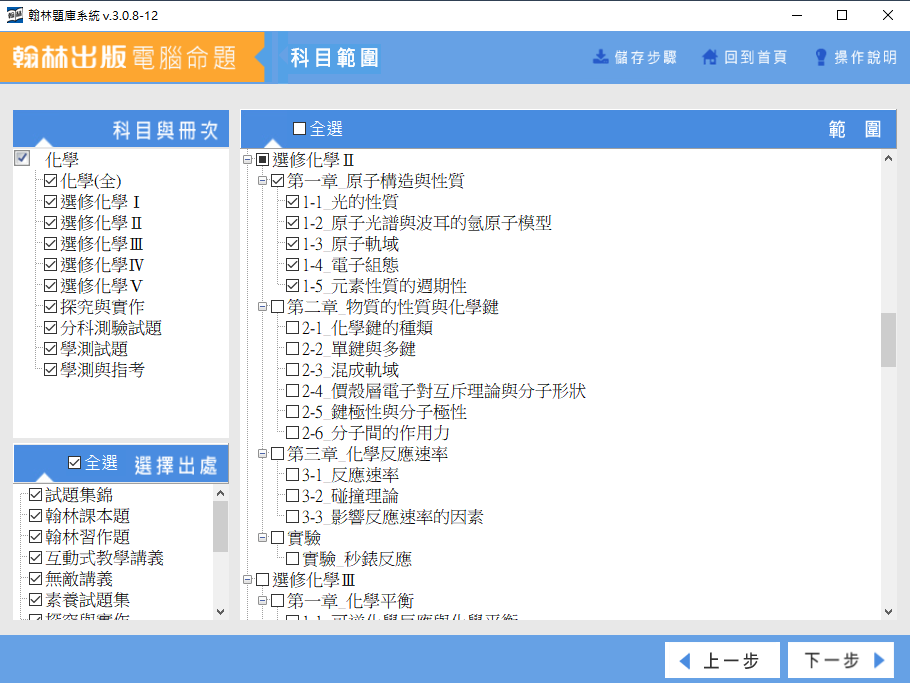Uncheck the 化學(全) checkbox

click(50, 181)
